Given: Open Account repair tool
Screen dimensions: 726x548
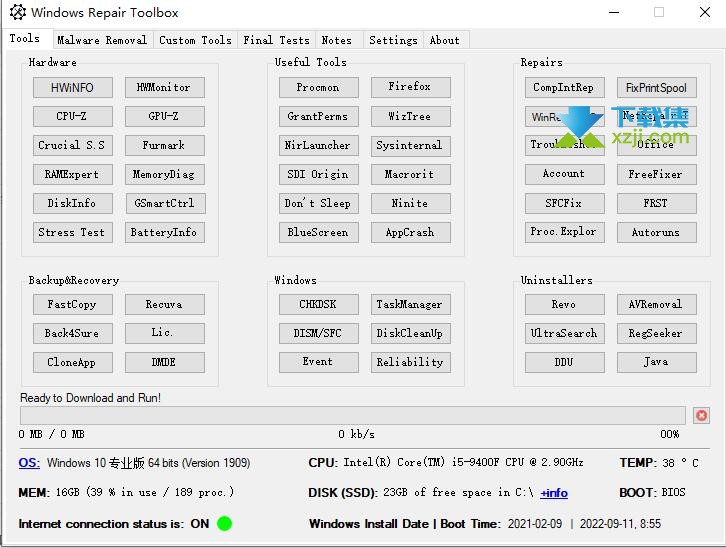Looking at the screenshot, I should (564, 174).
